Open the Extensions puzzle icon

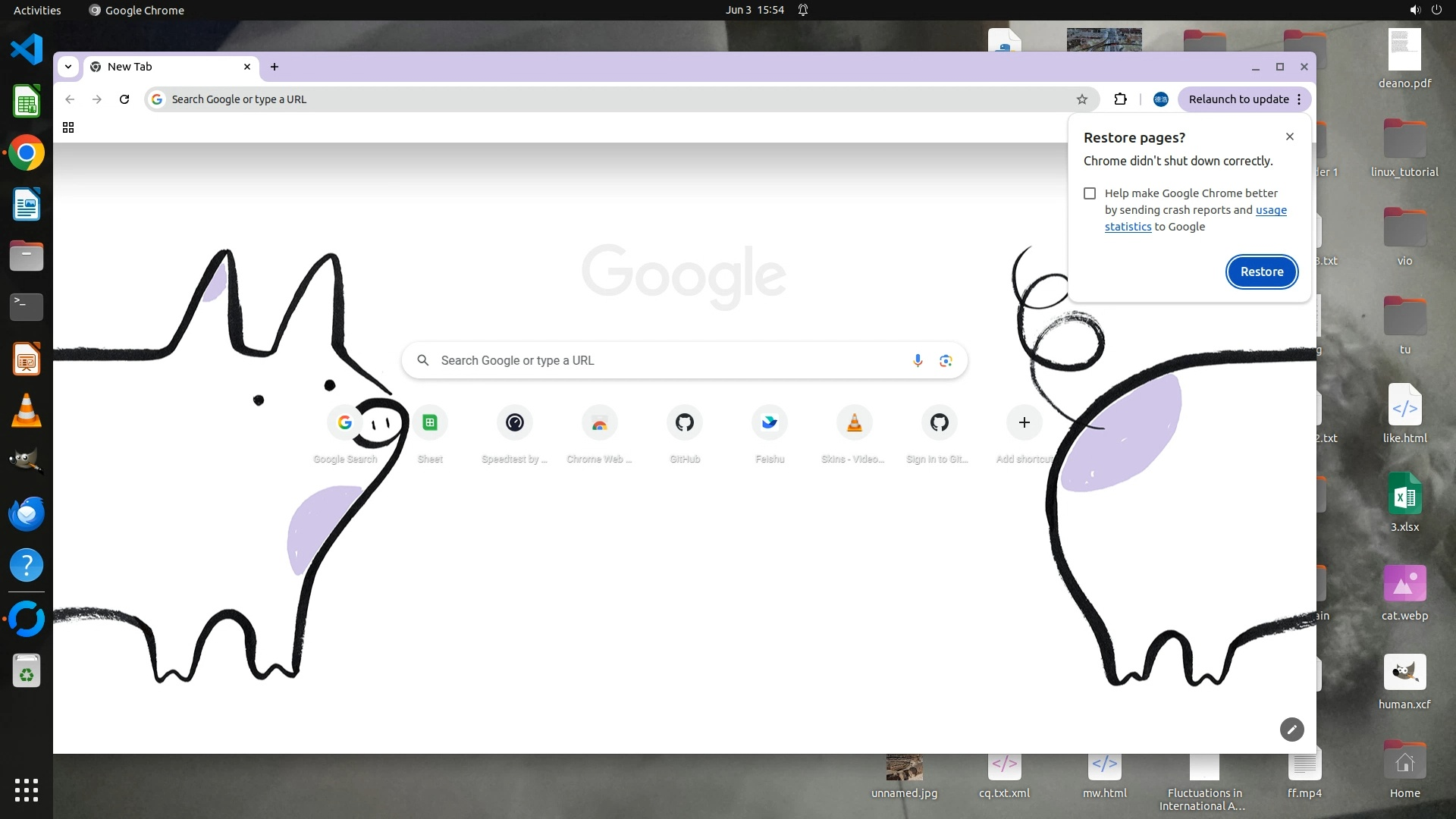coord(1120,99)
